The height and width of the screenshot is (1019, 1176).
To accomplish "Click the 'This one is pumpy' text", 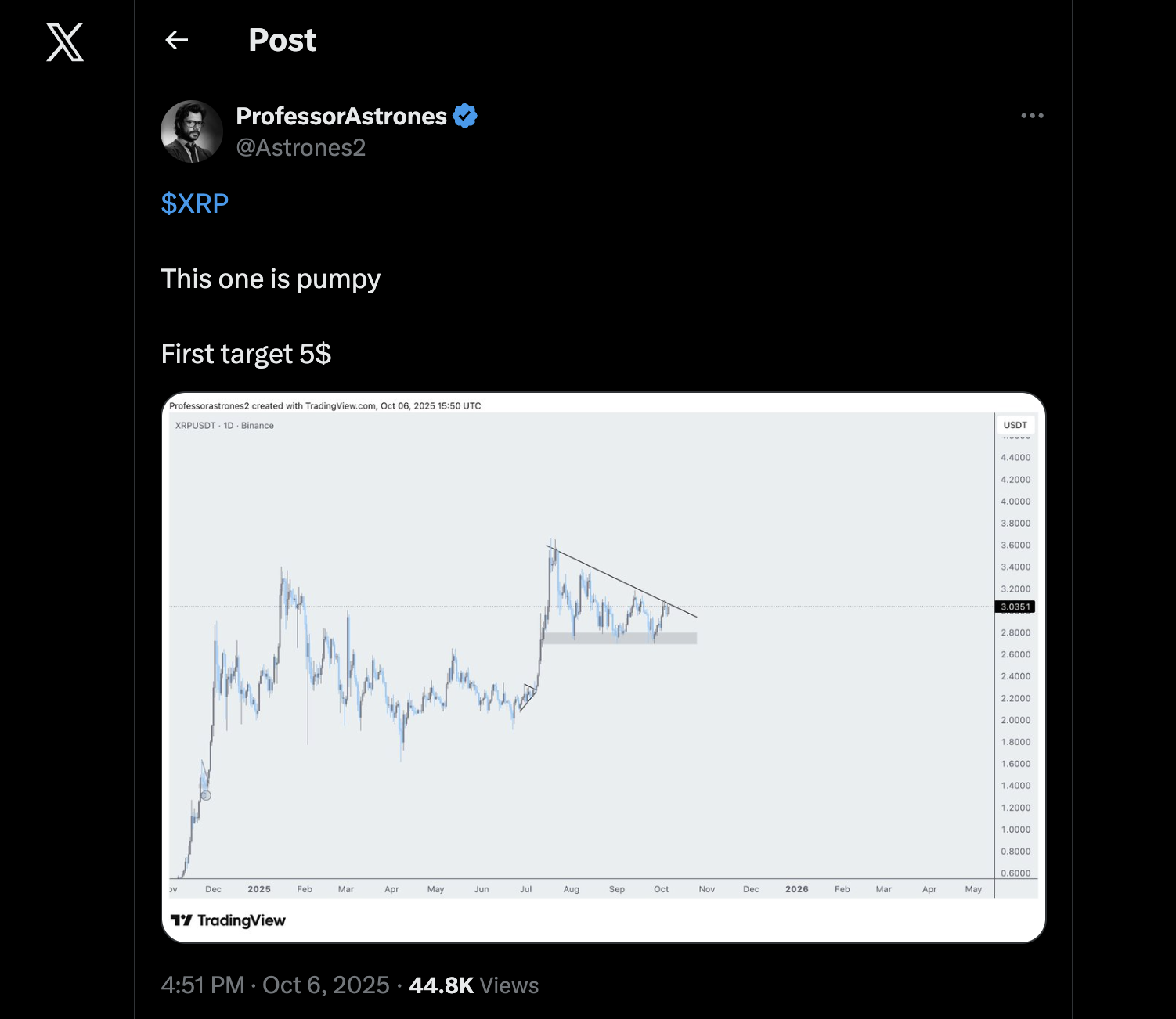I will (271, 279).
